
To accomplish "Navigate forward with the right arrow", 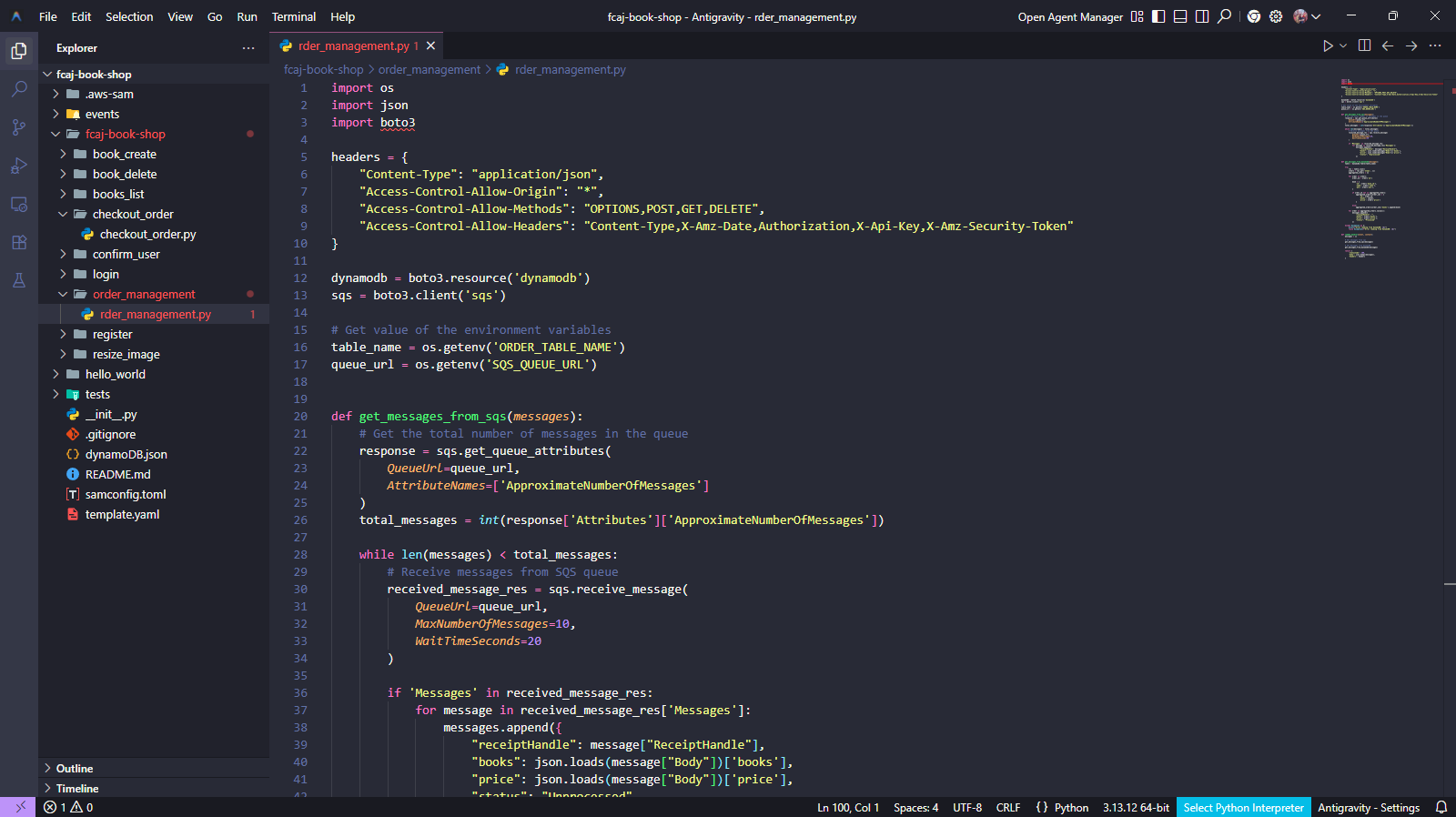I will click(x=1411, y=45).
